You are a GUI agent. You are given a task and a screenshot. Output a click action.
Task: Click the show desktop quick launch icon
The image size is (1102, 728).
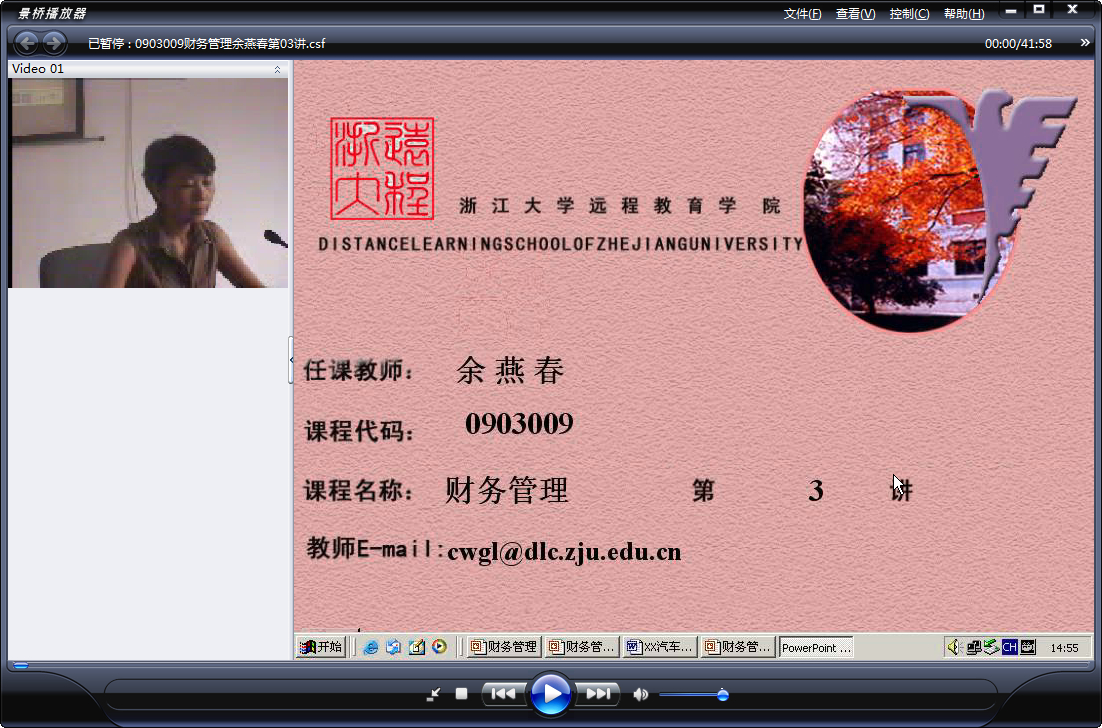(394, 647)
